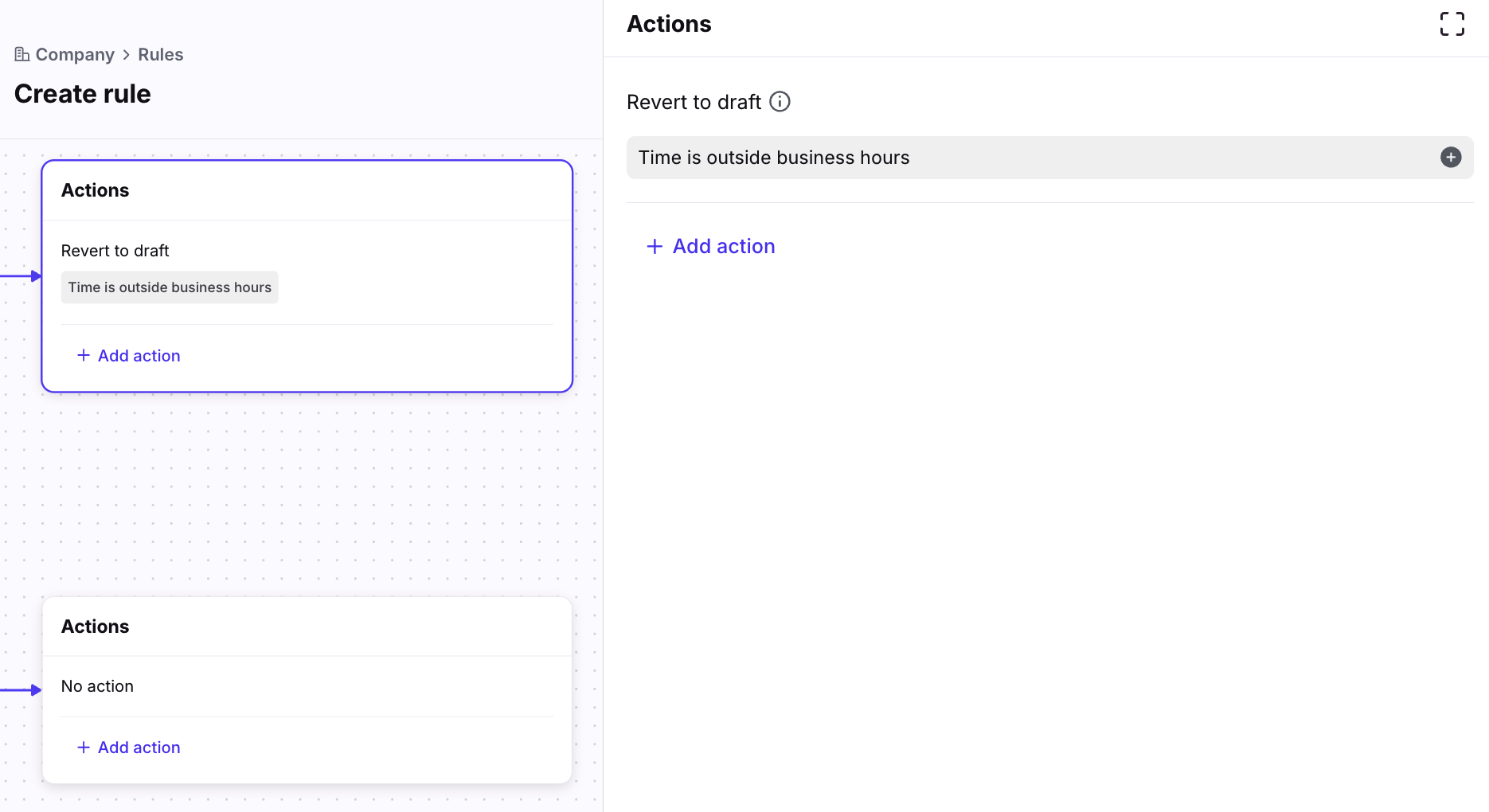Select the second Actions card header
Image resolution: width=1489 pixels, height=812 pixels.
[96, 627]
